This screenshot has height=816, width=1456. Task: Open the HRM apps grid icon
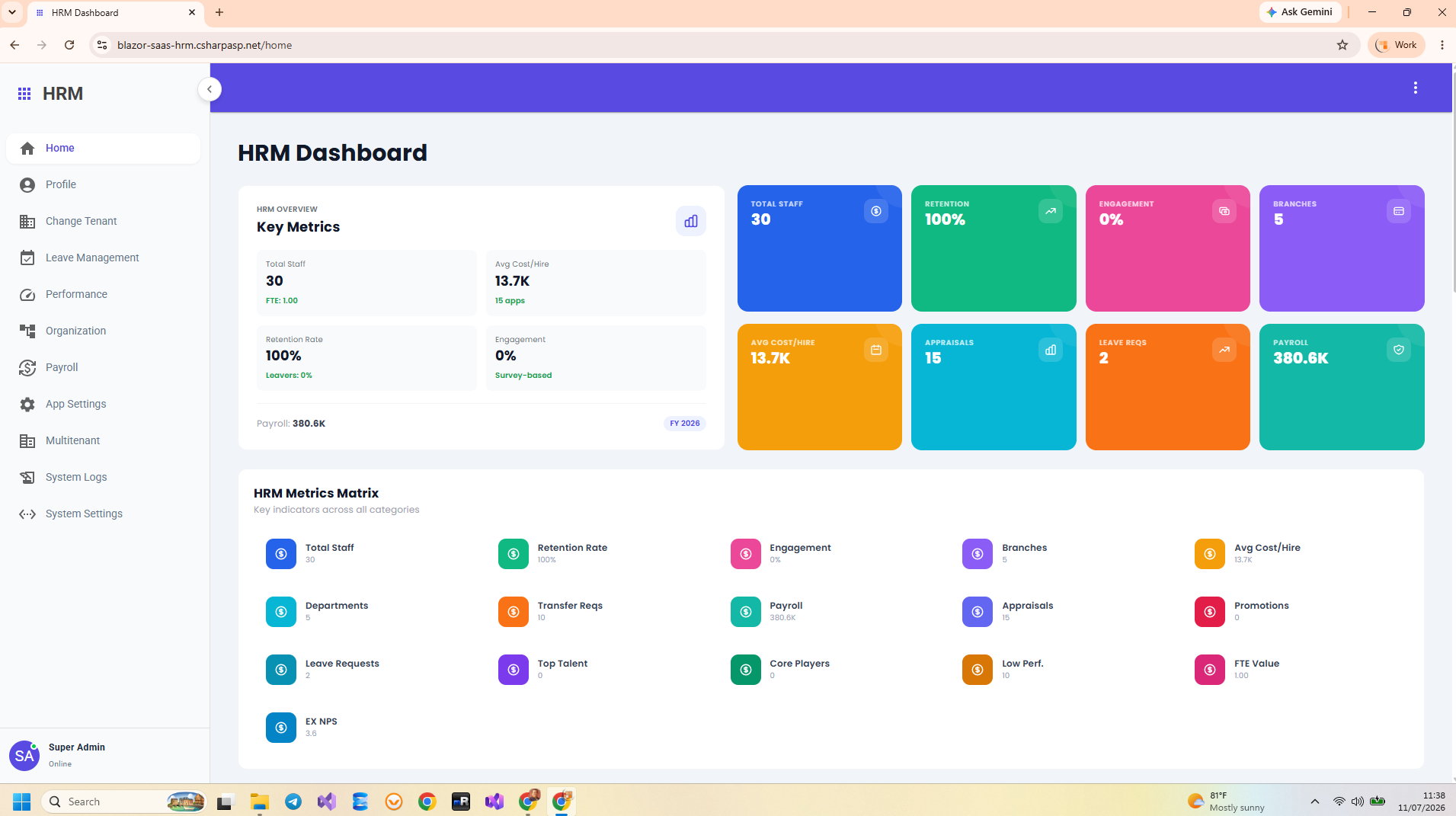(24, 94)
